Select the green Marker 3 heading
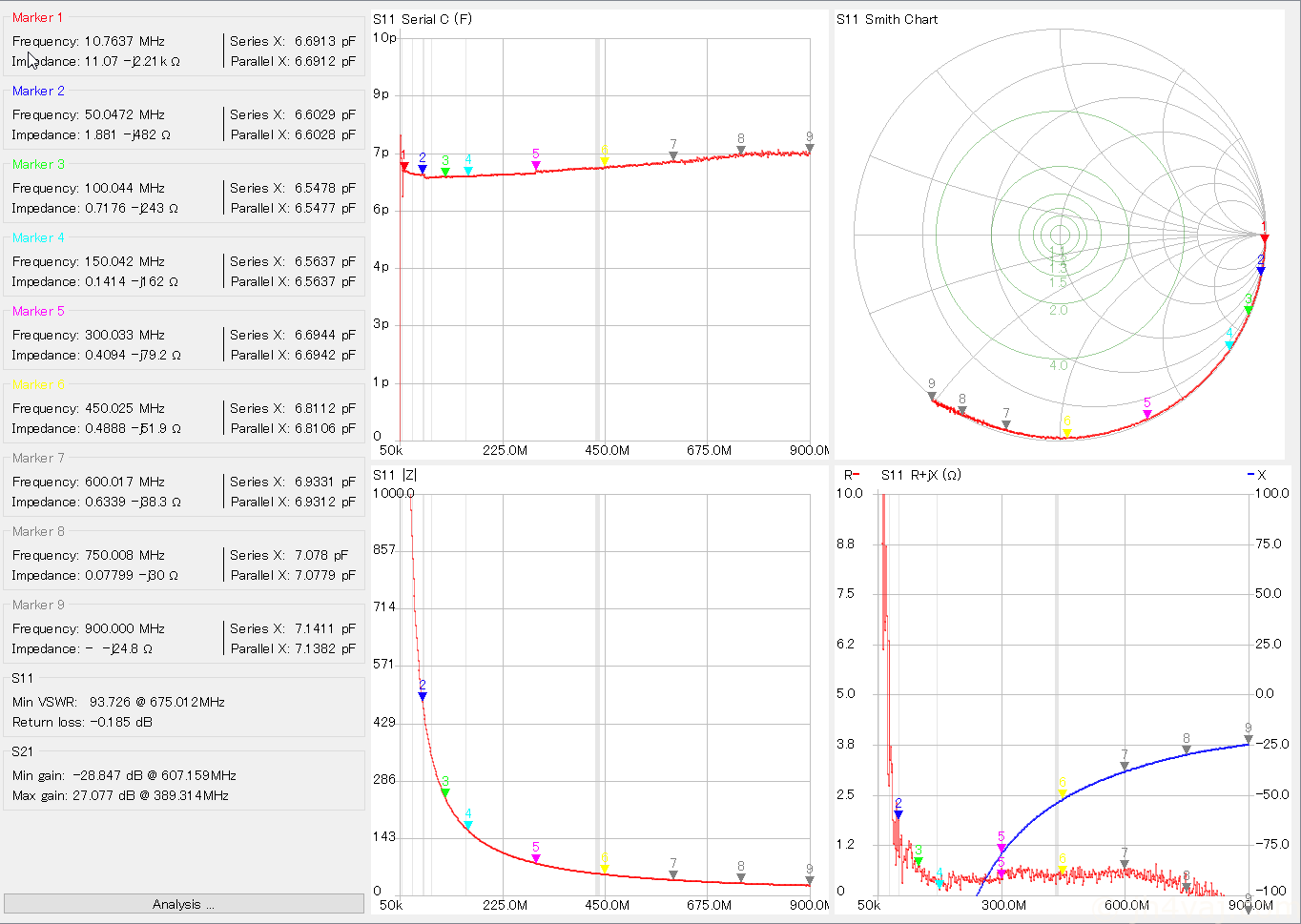The height and width of the screenshot is (924, 1301). (x=38, y=164)
